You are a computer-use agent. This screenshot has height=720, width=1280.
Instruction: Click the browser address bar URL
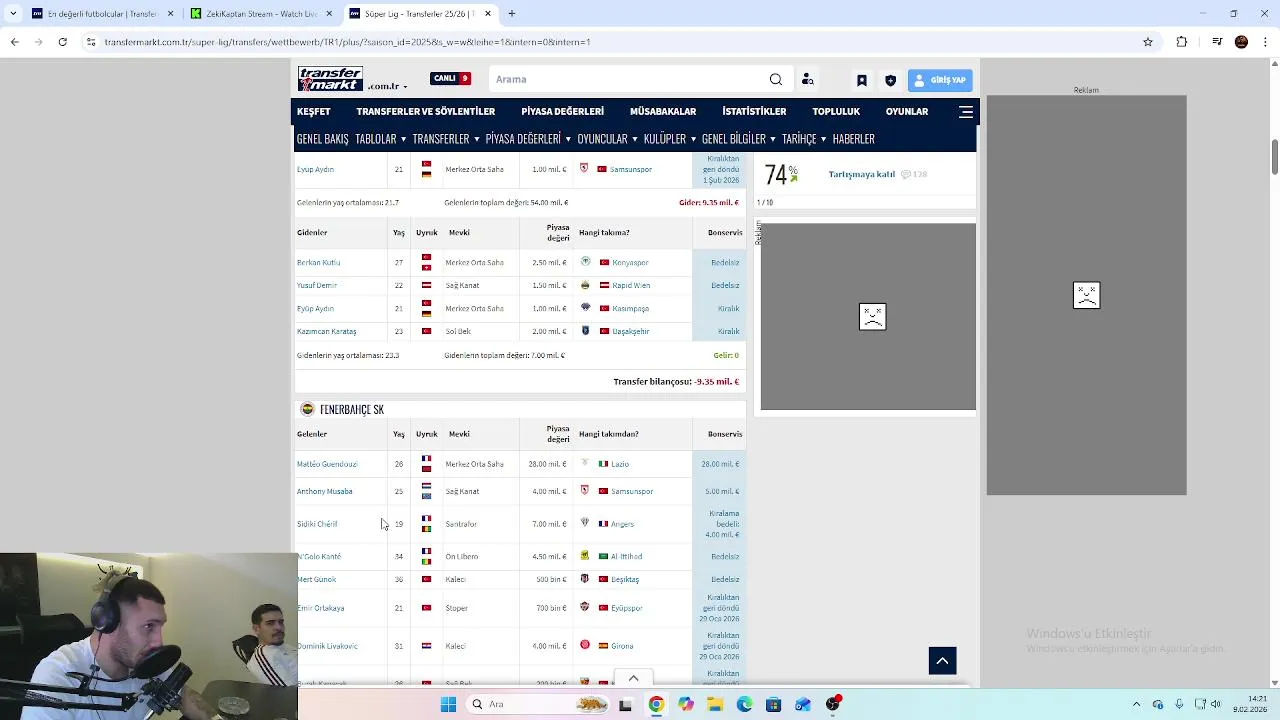tap(347, 42)
